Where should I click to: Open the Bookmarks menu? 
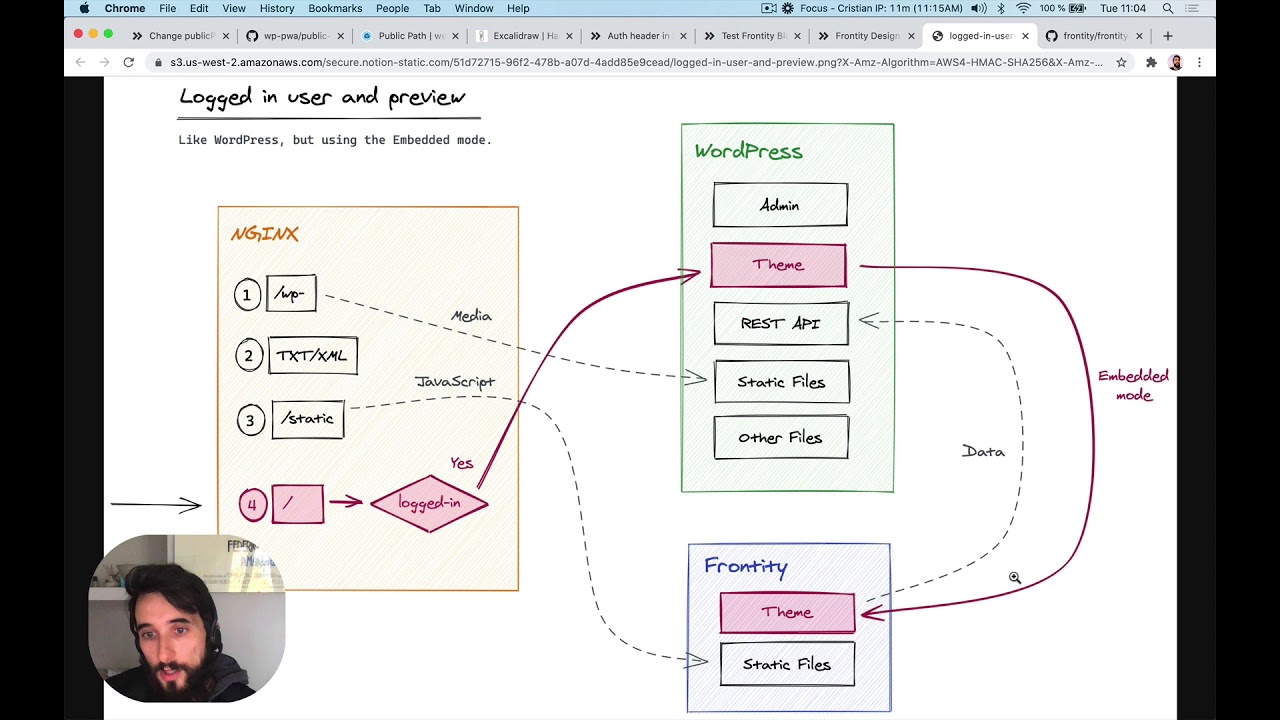(335, 9)
